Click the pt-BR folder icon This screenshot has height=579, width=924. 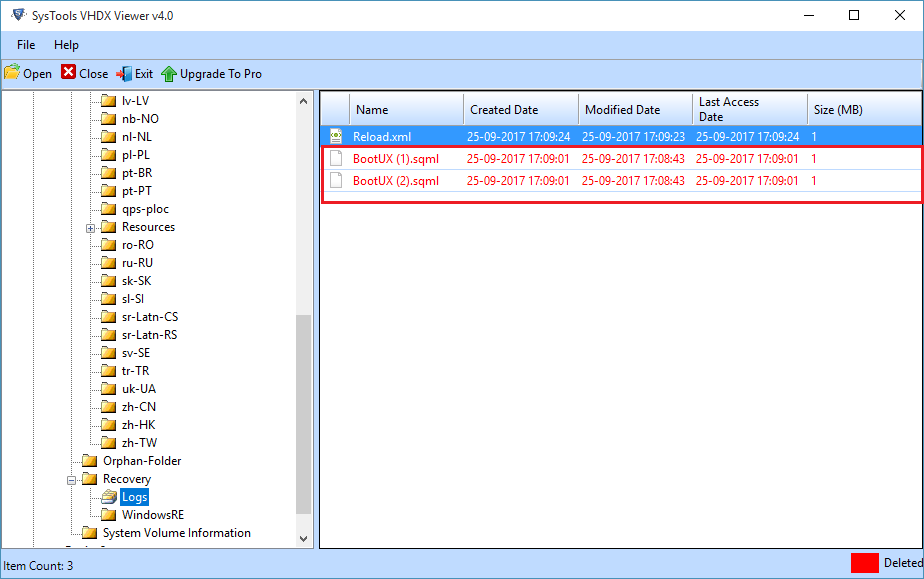click(108, 173)
